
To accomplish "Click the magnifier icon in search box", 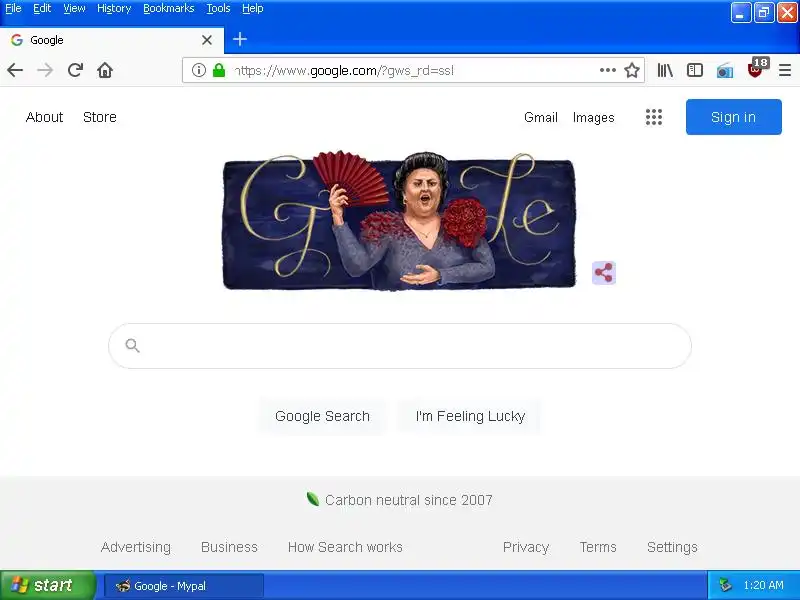I will [132, 345].
